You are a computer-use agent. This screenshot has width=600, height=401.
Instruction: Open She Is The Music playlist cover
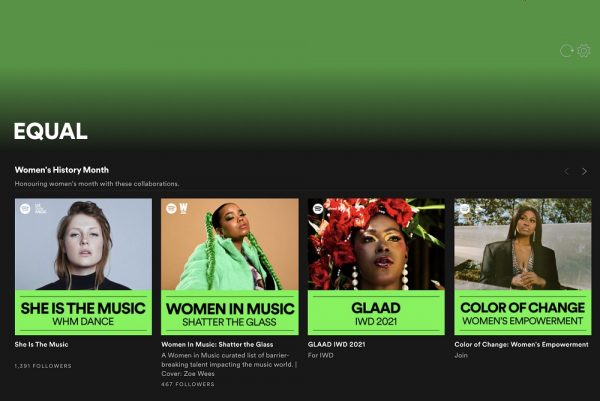tap(83, 266)
